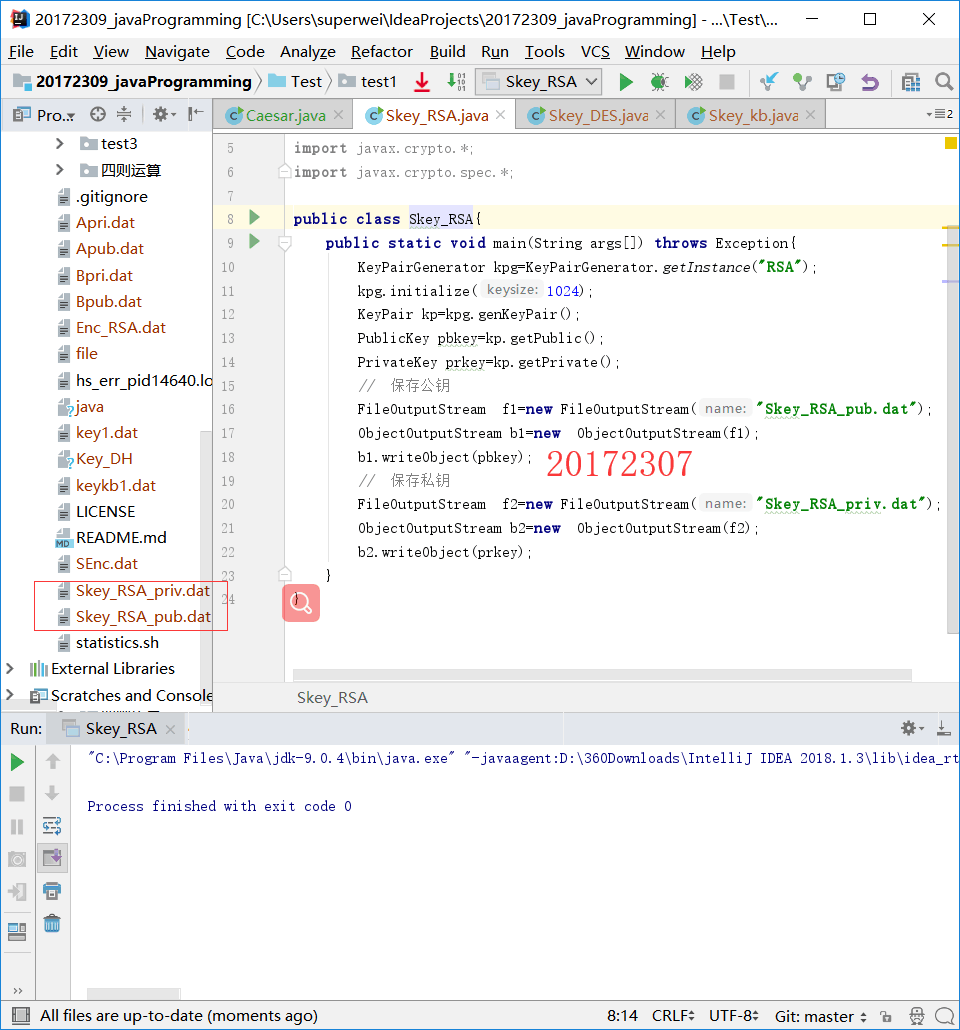Expand the 四则运算 folder
The width and height of the screenshot is (960, 1030).
[x=60, y=169]
